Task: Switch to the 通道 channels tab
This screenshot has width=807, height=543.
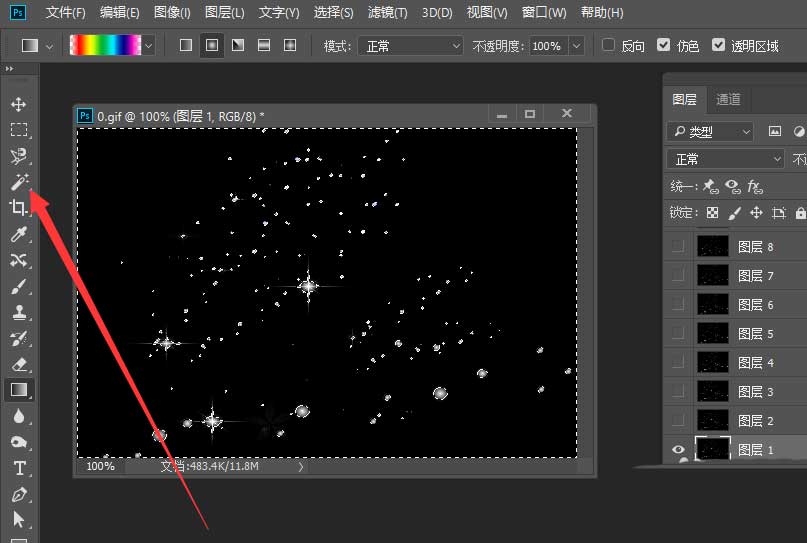Action: 728,99
